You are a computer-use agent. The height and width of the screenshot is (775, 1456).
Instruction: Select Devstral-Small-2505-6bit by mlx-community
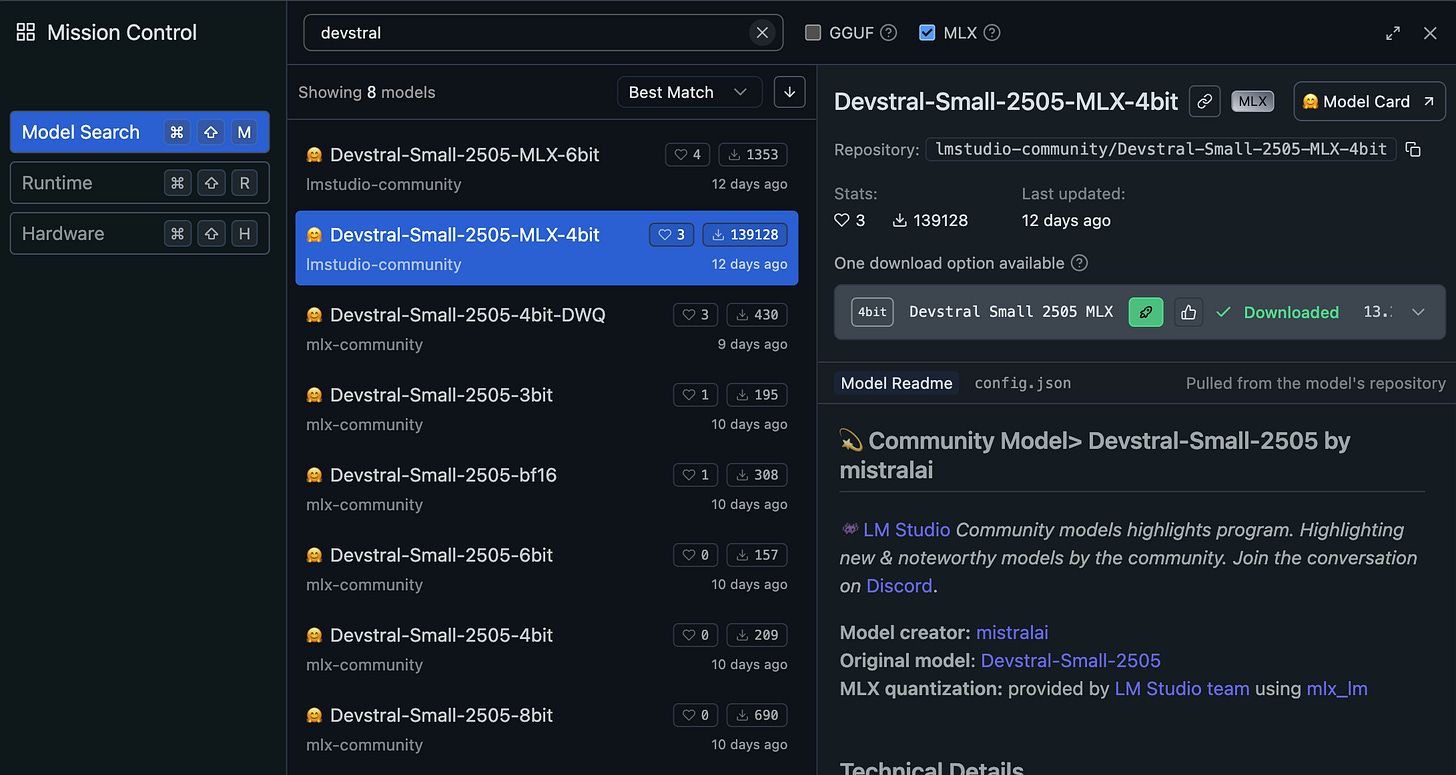click(x=547, y=568)
